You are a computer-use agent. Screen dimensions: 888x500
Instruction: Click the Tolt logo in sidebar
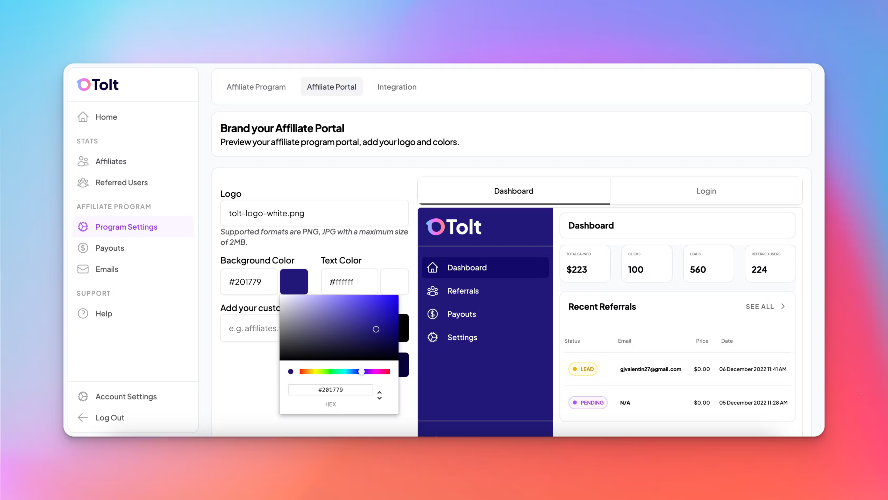click(97, 84)
